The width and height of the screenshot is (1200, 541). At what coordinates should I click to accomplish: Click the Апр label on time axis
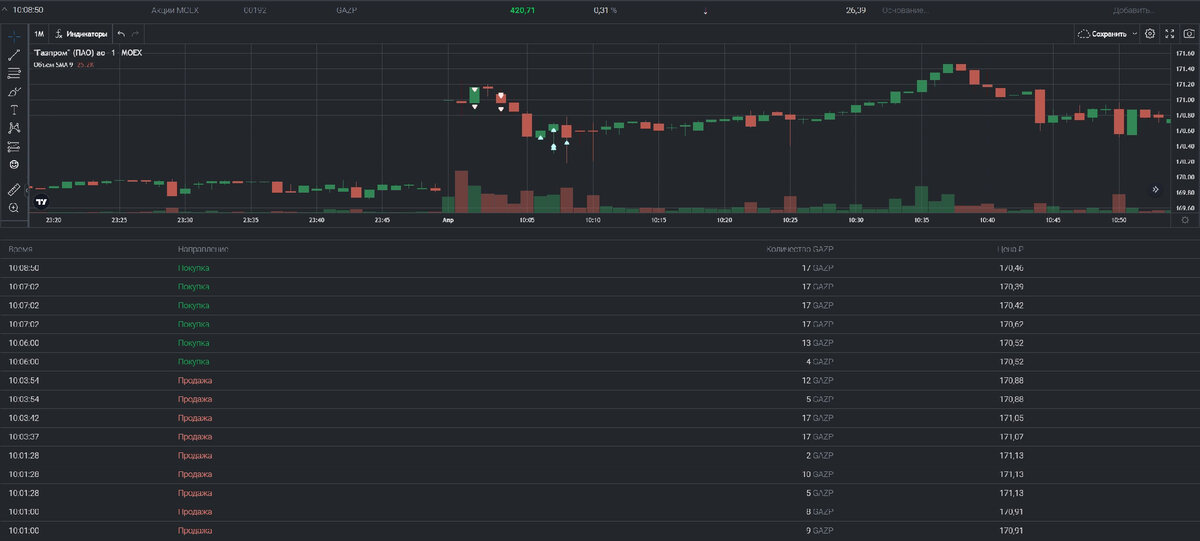(x=448, y=220)
